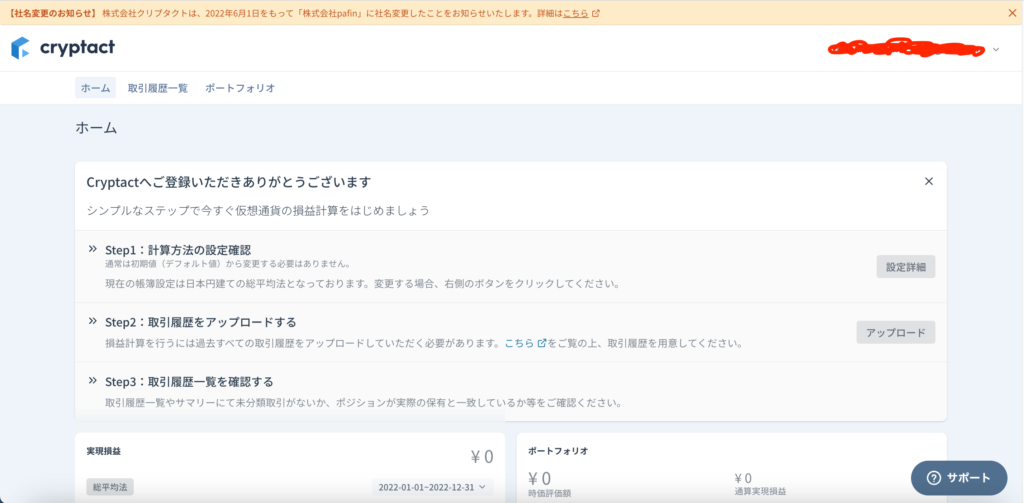This screenshot has width=1024, height=503.
Task: Click the Step2: 取引履歴をアップロードする heading
Action: (200, 321)
